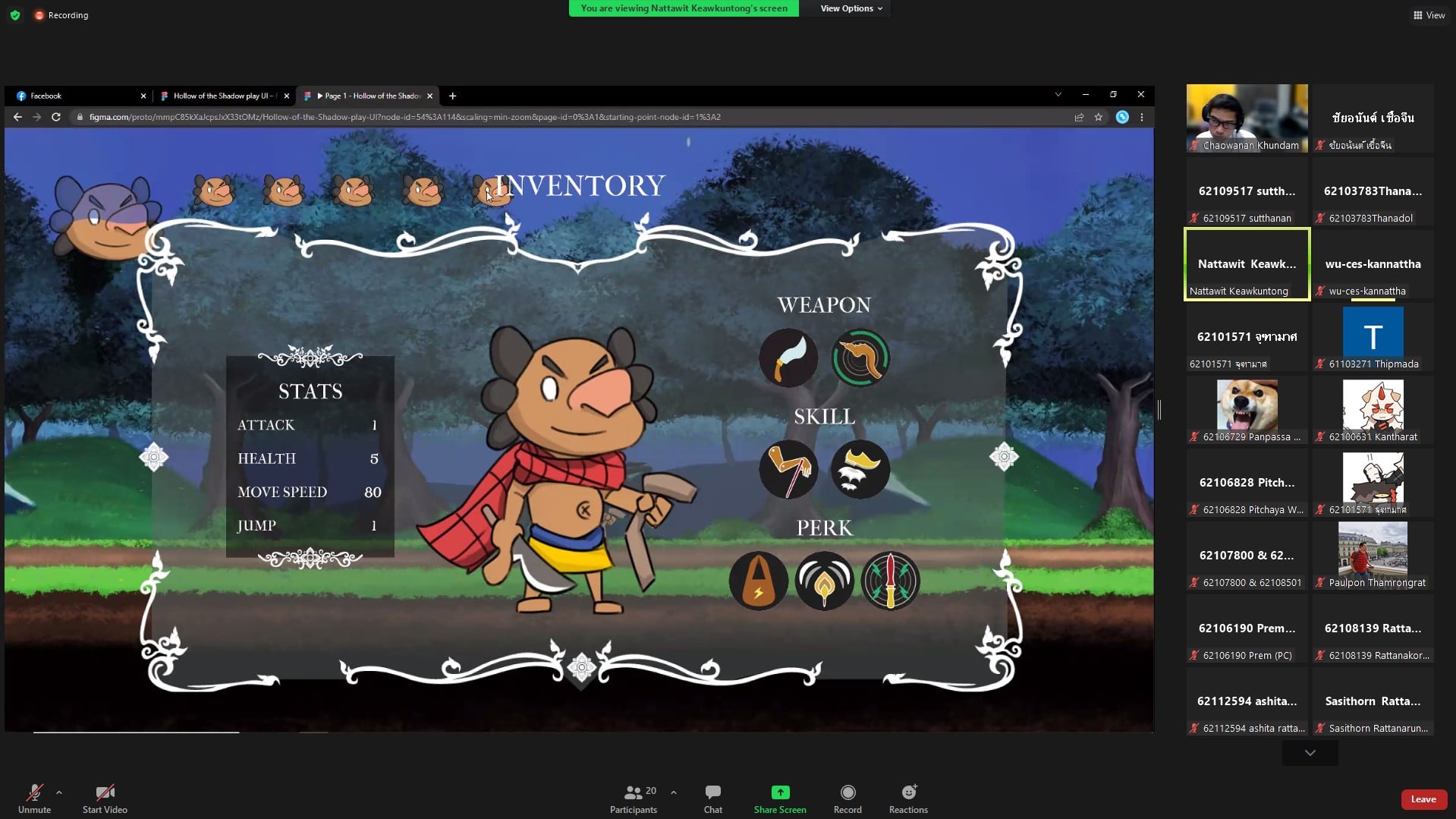Image resolution: width=1456 pixels, height=819 pixels.
Task: Expand View Options dropdown
Action: click(851, 8)
